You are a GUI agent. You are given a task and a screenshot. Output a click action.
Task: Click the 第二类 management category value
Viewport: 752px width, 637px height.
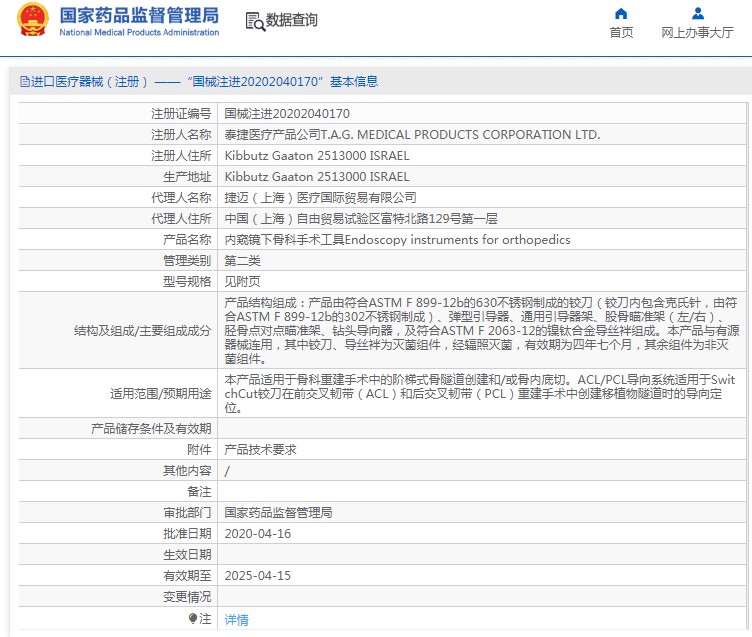pyautogui.click(x=243, y=261)
